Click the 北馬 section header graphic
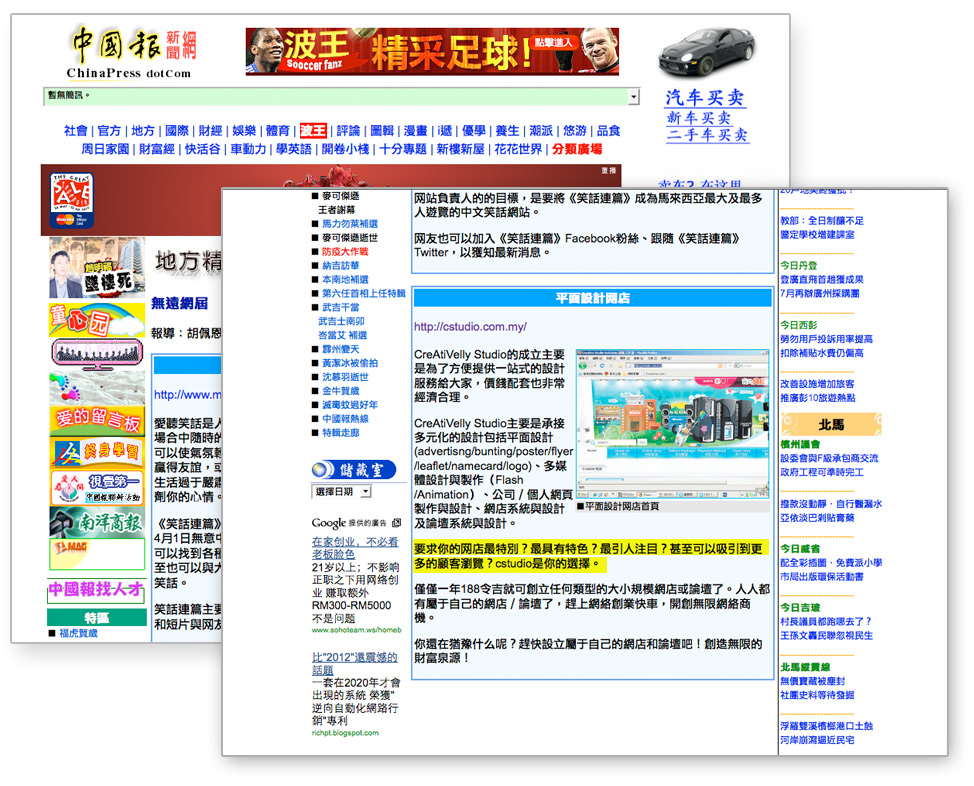974x786 pixels. (831, 424)
